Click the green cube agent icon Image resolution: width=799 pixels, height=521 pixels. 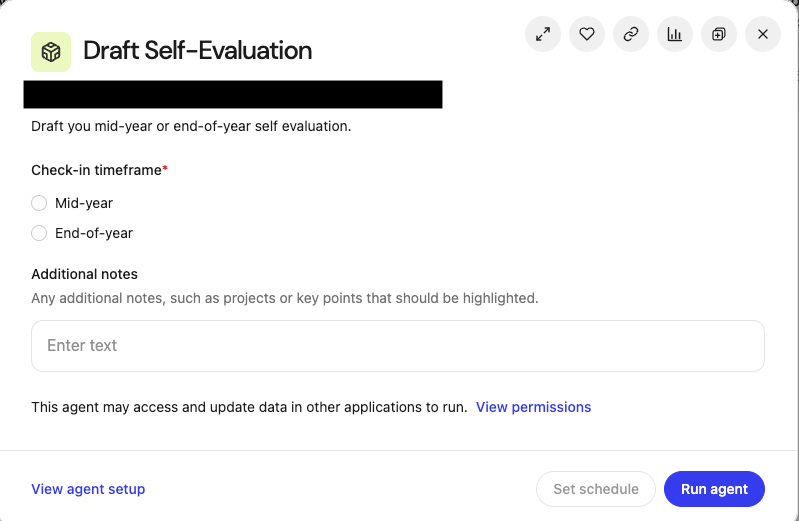[51, 52]
